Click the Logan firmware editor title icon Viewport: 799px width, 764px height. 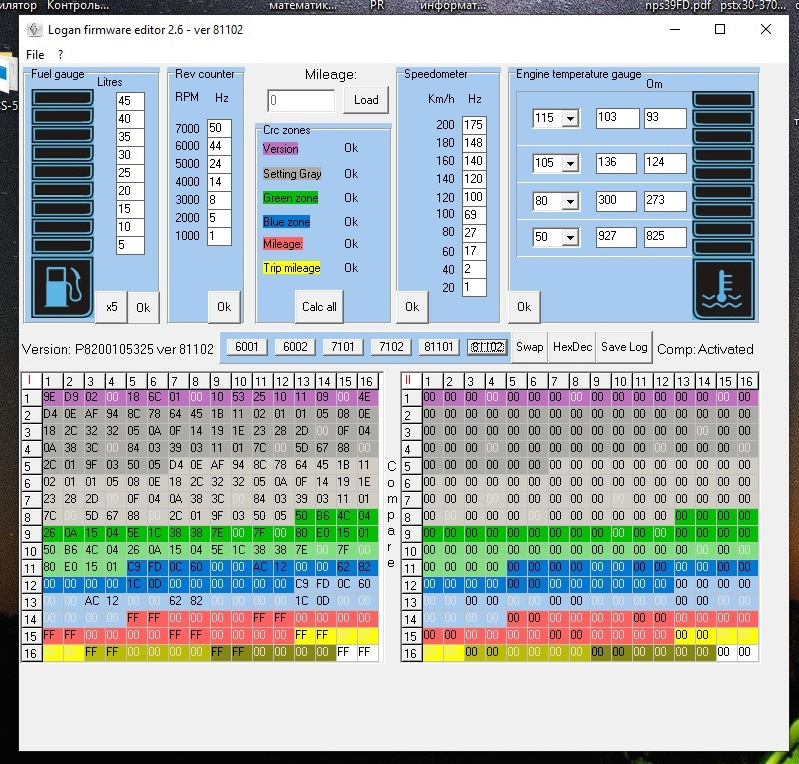(35, 30)
